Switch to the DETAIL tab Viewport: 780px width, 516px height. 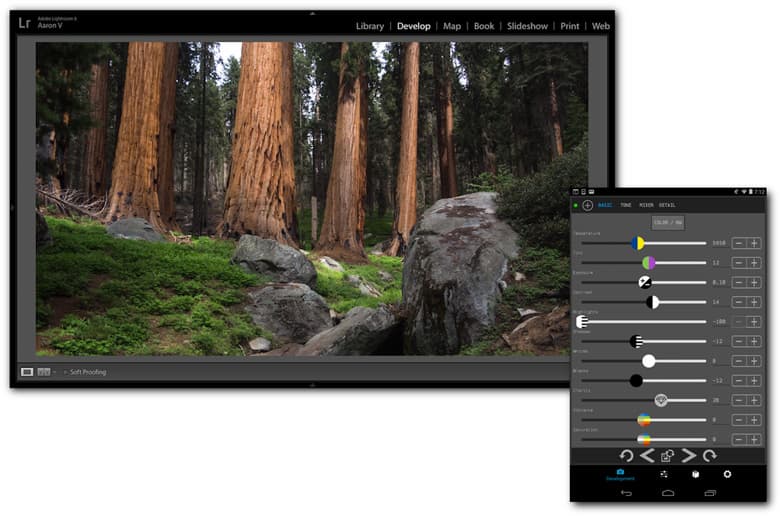click(667, 205)
